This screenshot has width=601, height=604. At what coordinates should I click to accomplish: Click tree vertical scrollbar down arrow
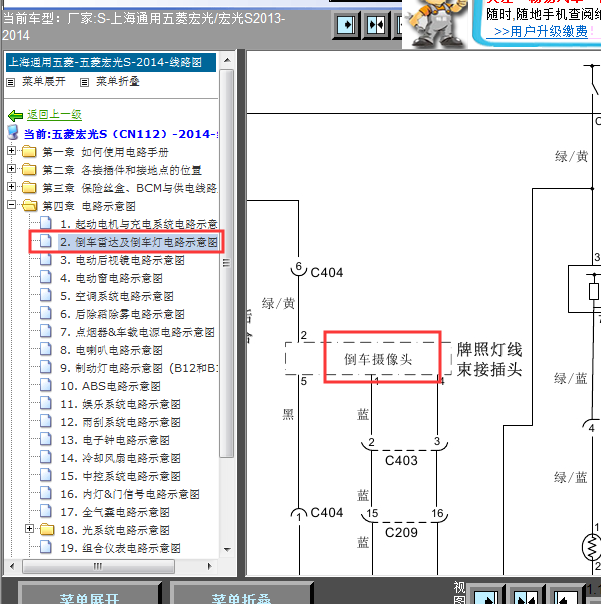click(x=227, y=550)
